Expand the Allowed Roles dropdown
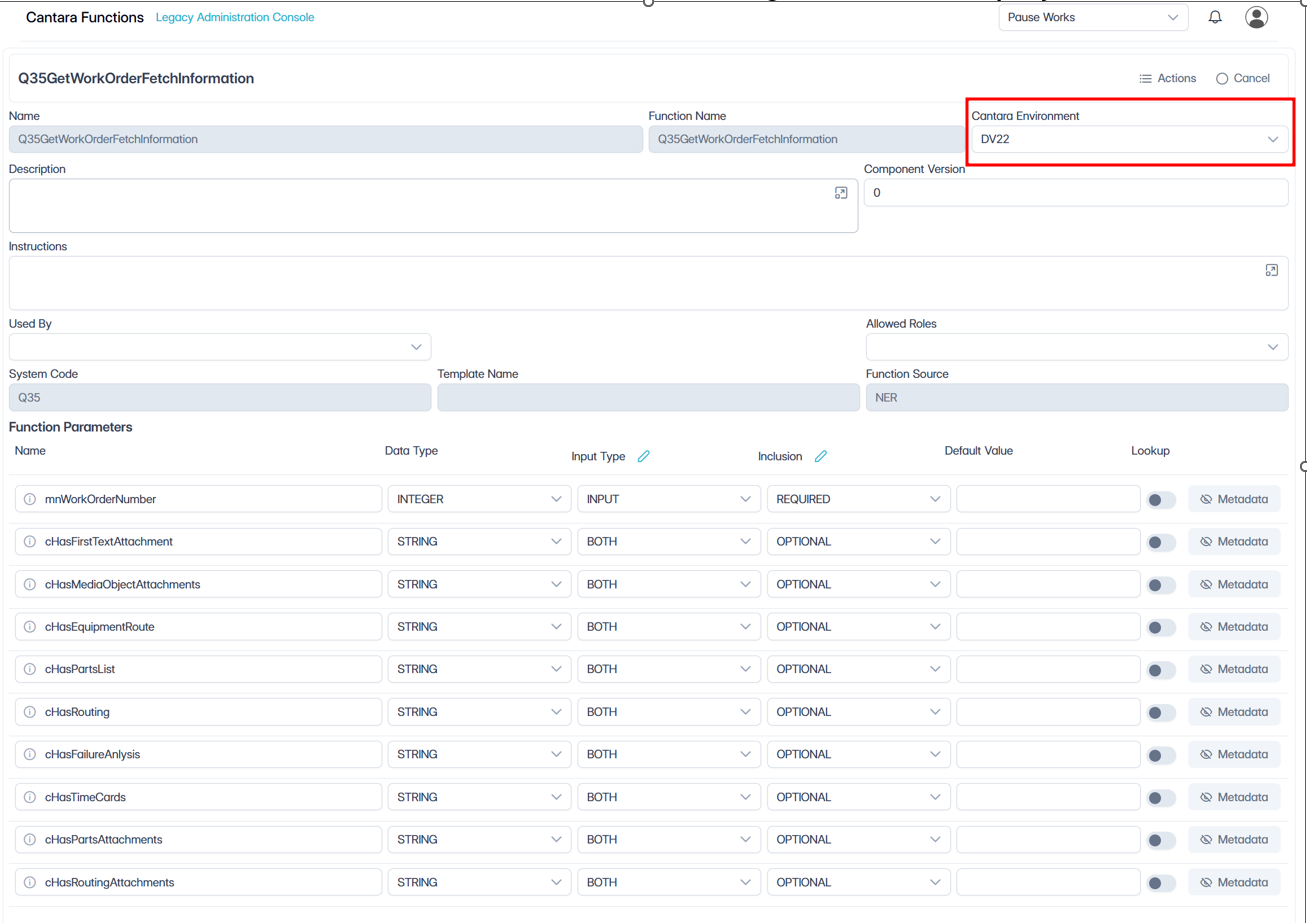Viewport: 1307px width, 923px height. (1077, 347)
